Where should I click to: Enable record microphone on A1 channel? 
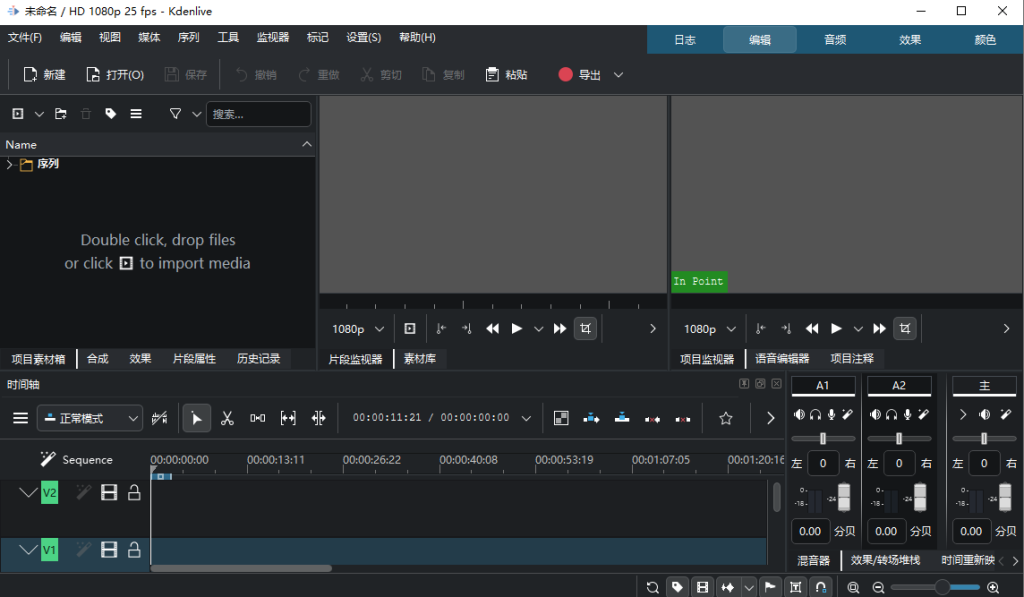coord(831,414)
